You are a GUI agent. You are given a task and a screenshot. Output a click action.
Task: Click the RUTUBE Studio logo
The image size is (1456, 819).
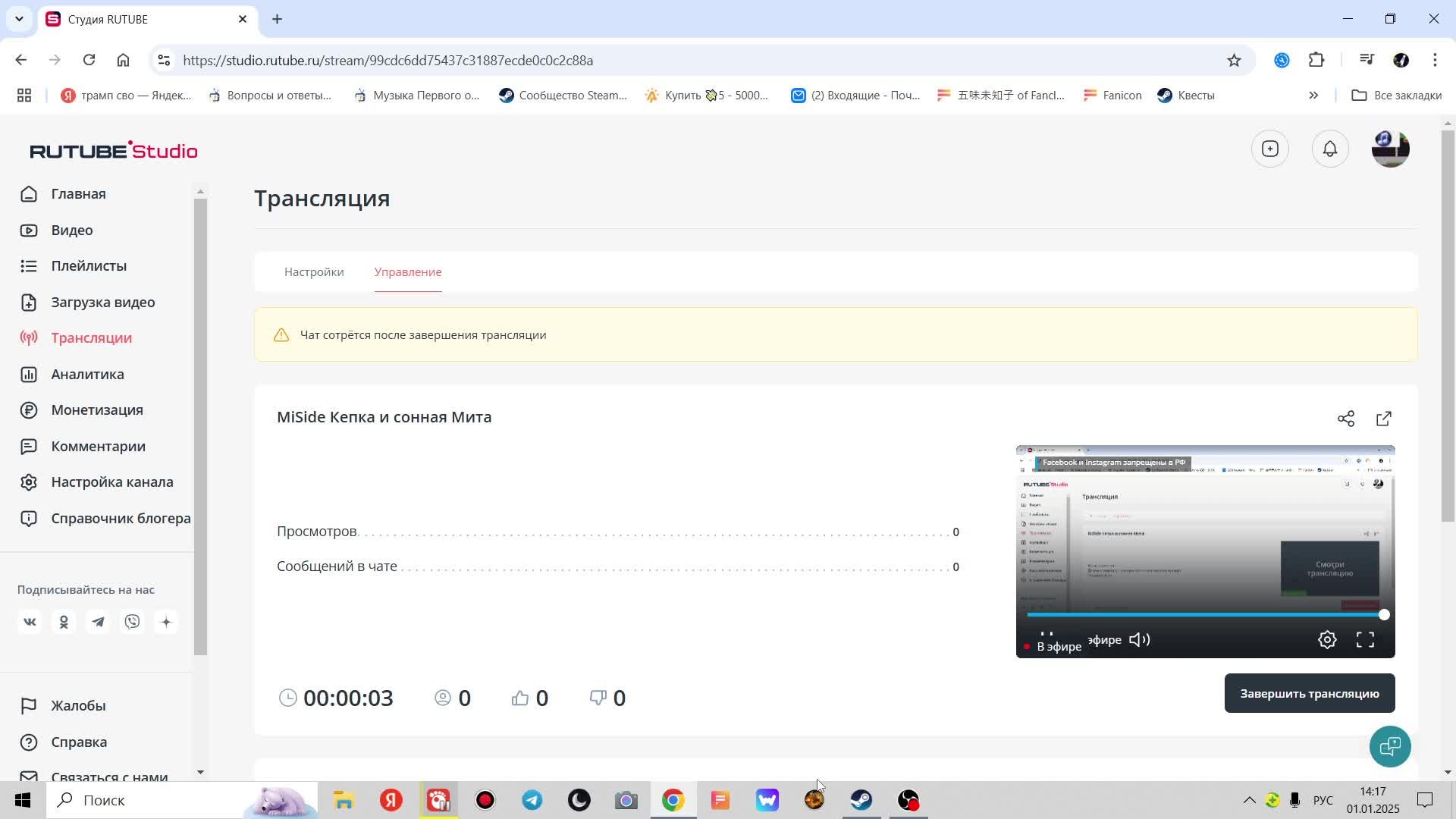tap(114, 150)
